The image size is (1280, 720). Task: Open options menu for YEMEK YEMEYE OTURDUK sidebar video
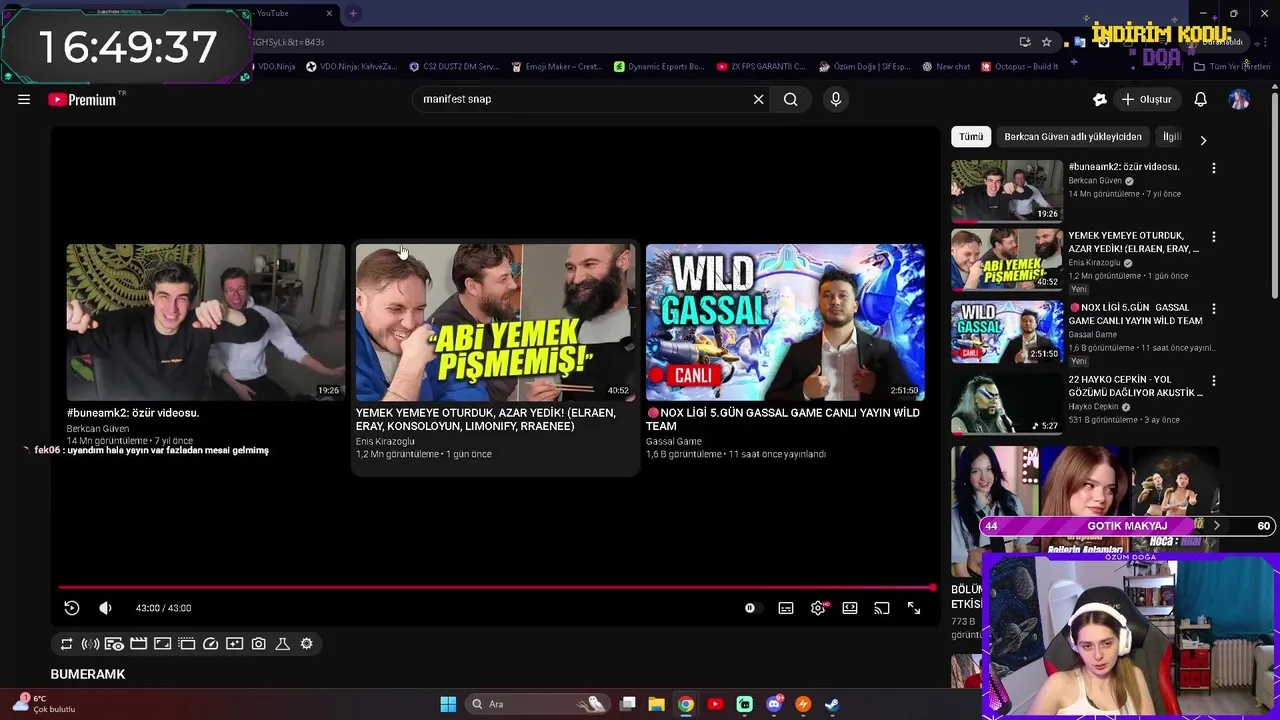pyautogui.click(x=1214, y=237)
